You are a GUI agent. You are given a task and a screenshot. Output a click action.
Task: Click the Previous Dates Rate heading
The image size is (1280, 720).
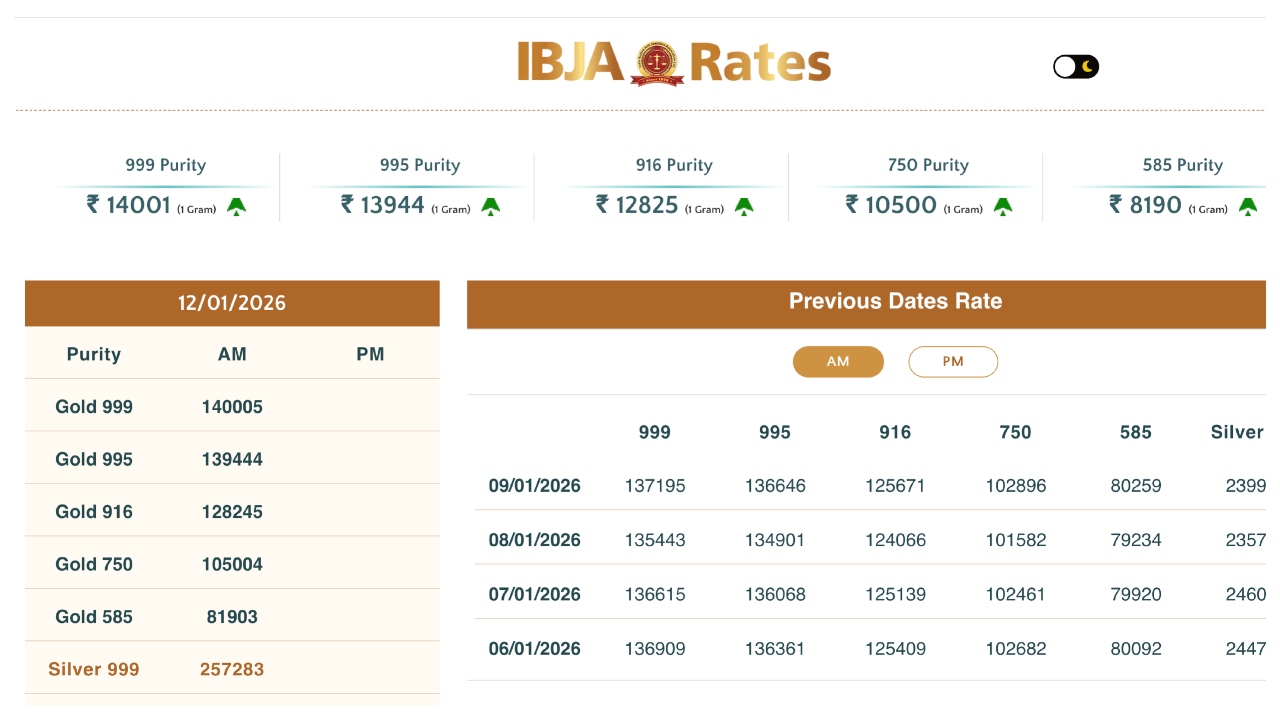pos(895,302)
